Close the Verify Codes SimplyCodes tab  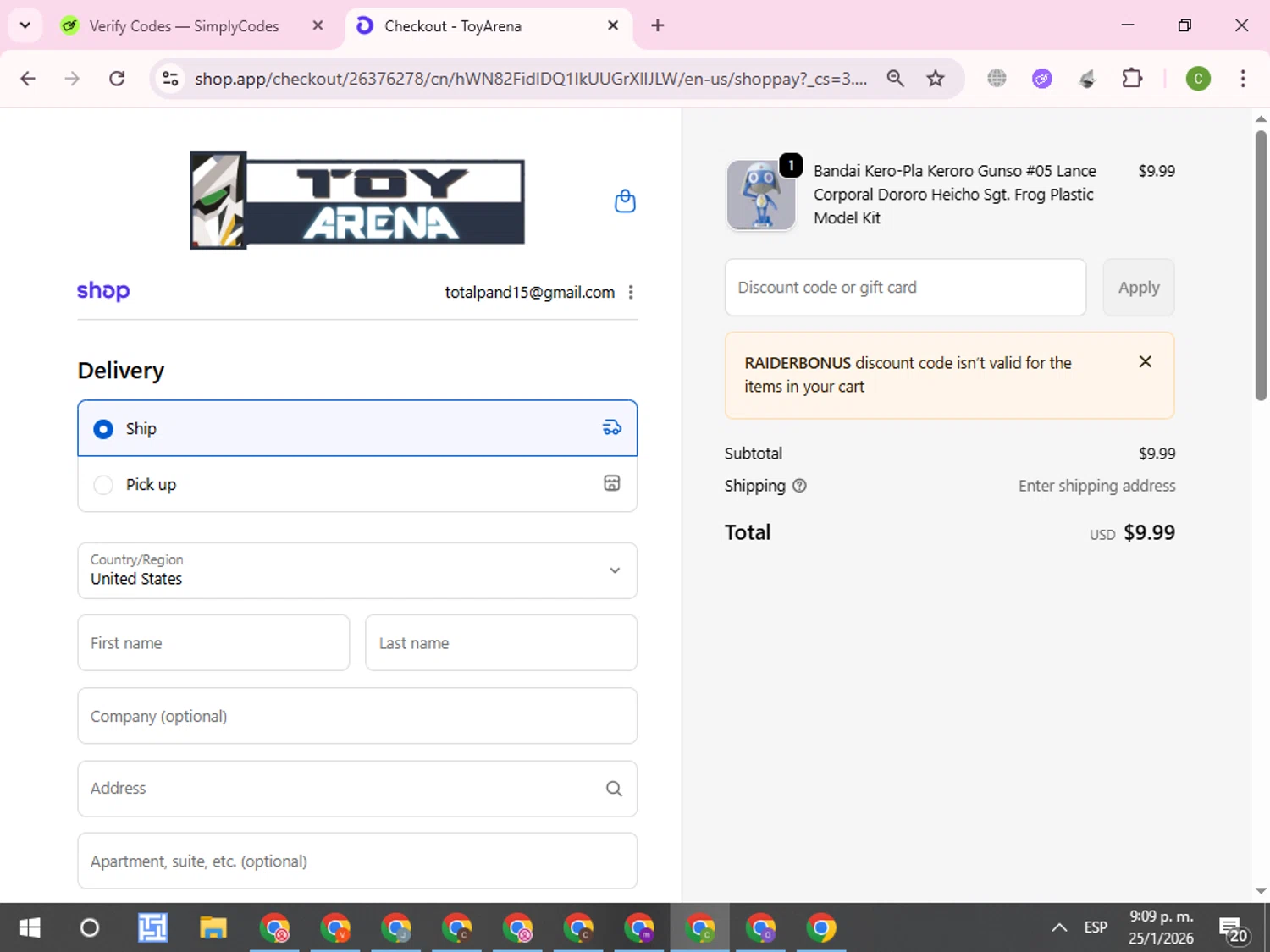(x=317, y=25)
